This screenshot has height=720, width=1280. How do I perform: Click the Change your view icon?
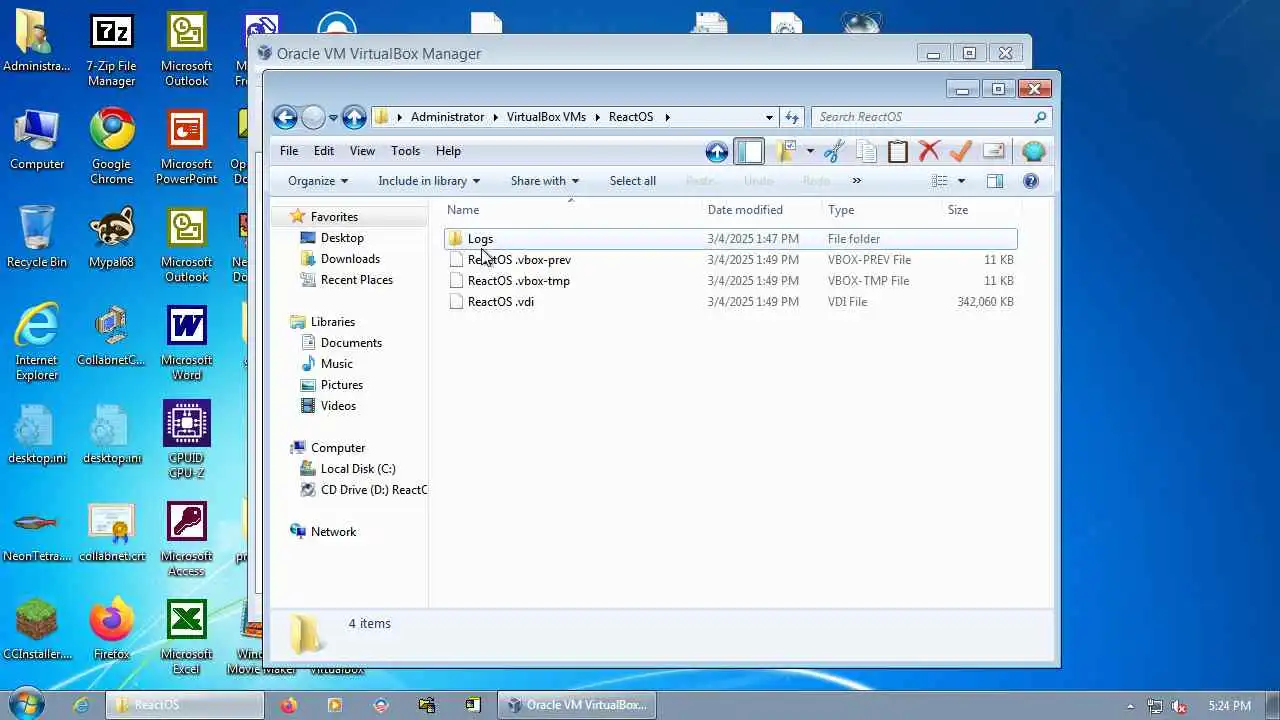point(939,181)
